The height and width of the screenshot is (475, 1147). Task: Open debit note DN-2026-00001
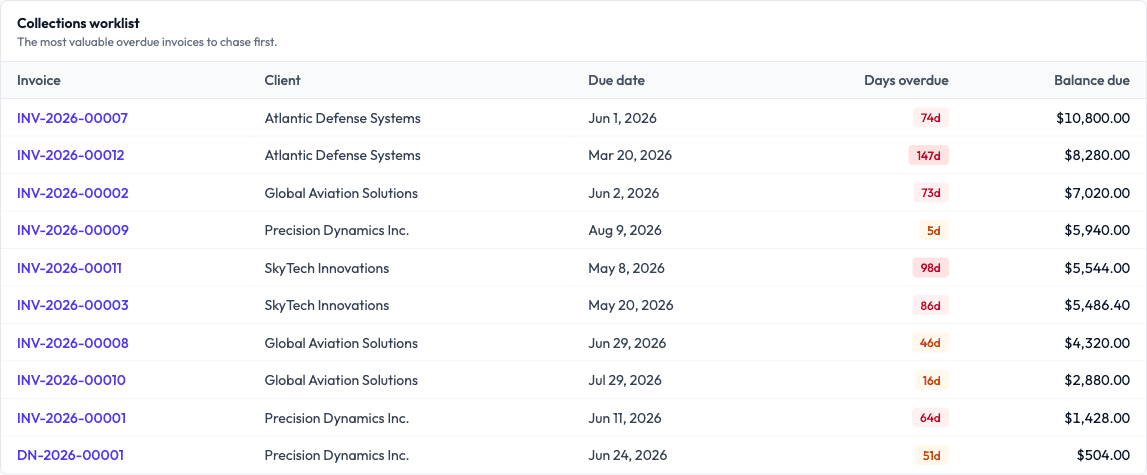point(70,455)
